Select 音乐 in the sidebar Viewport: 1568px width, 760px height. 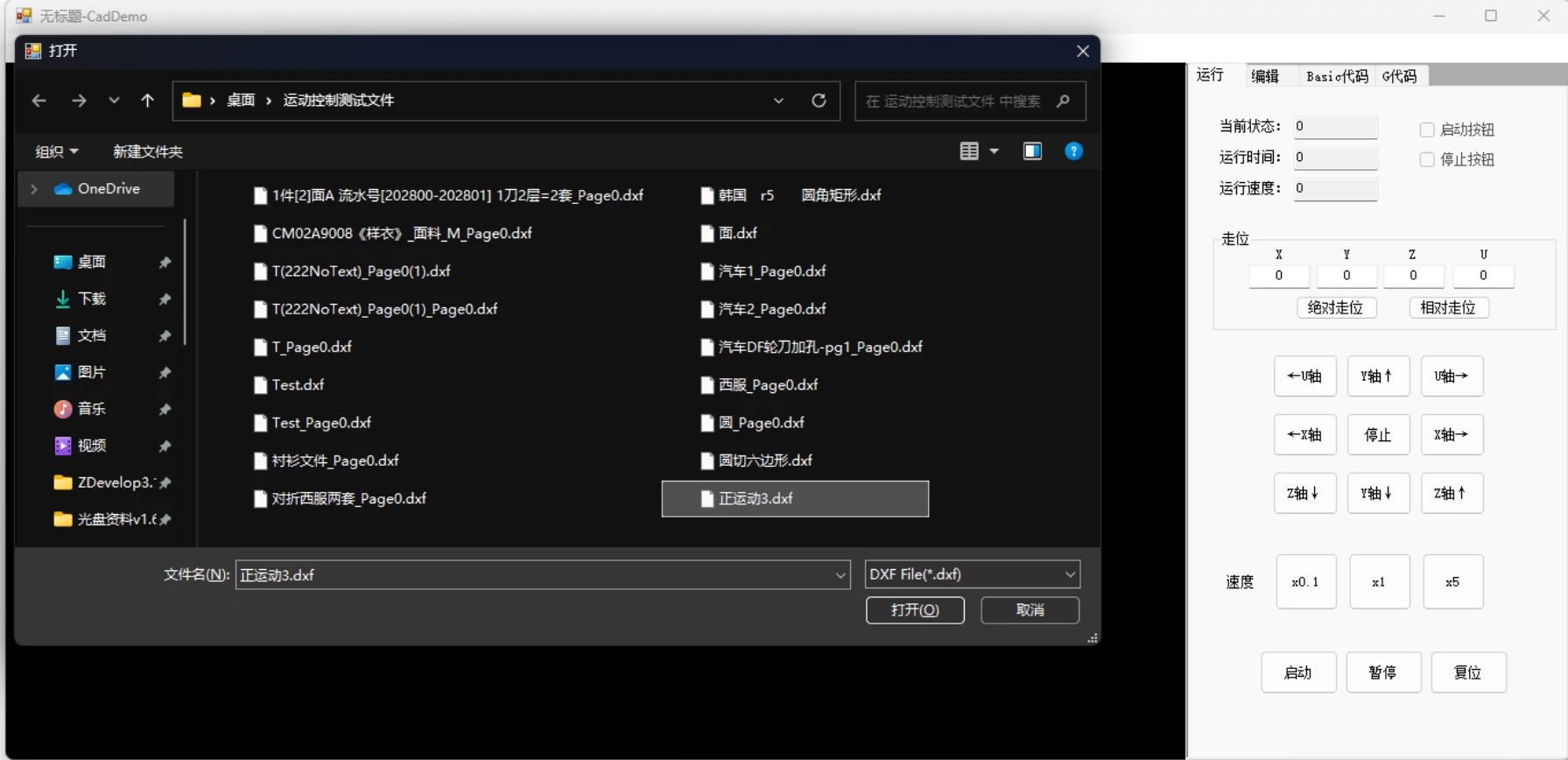[92, 409]
